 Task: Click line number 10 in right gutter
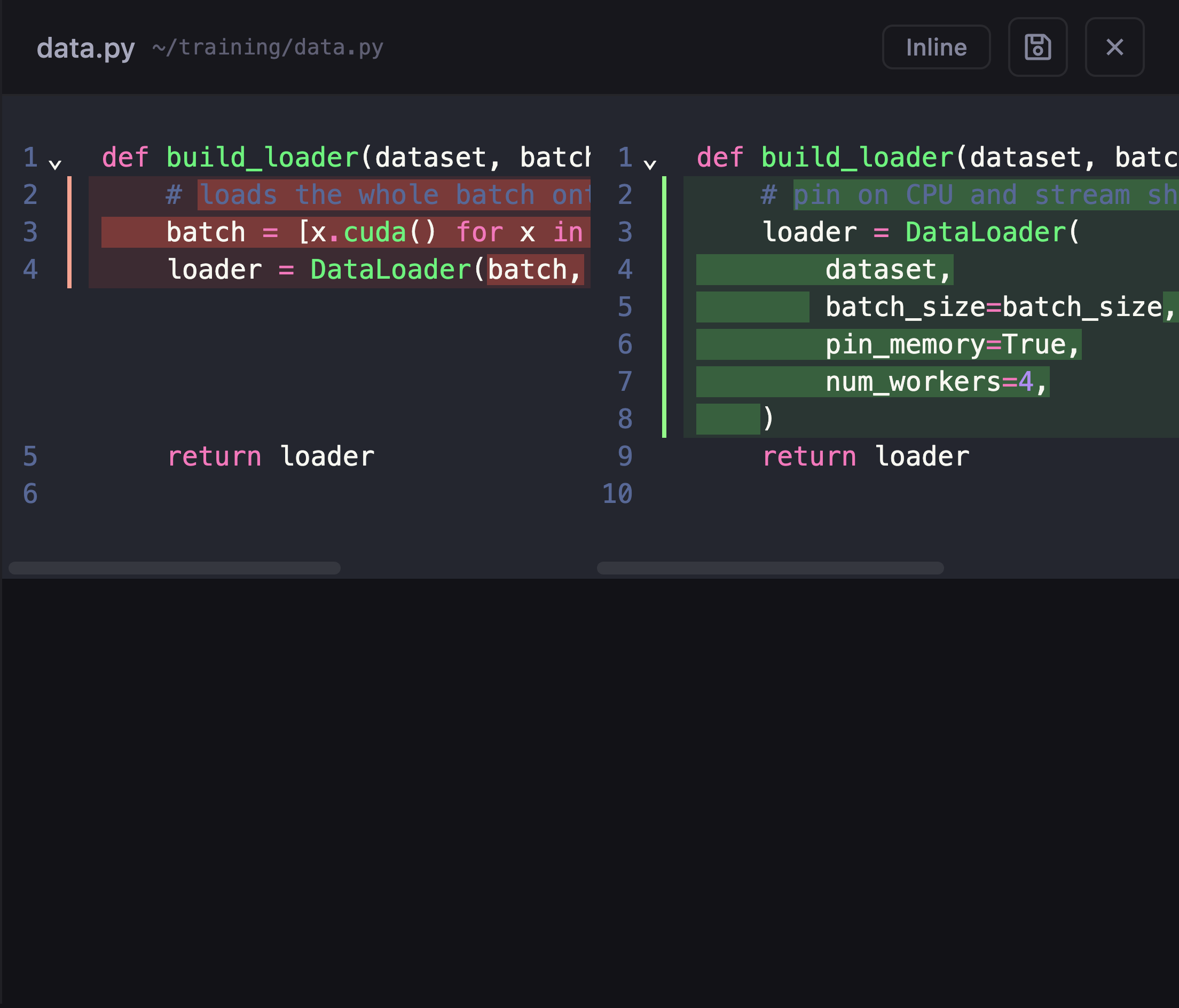click(x=617, y=494)
